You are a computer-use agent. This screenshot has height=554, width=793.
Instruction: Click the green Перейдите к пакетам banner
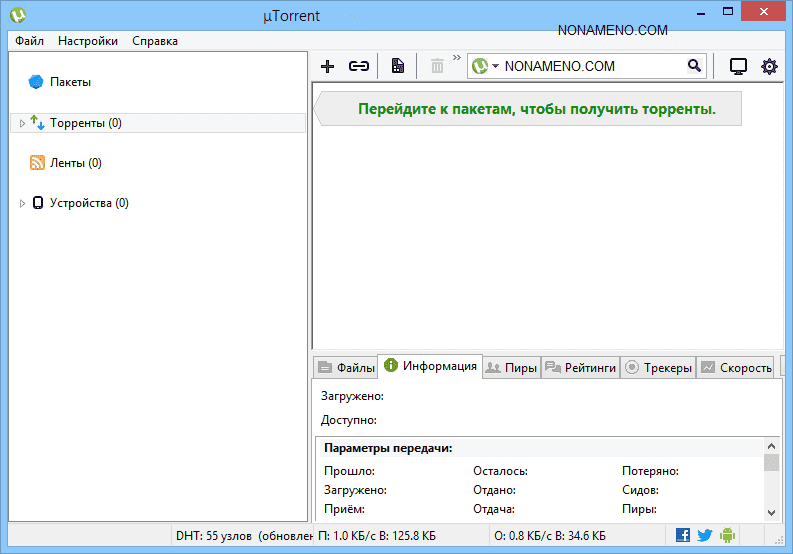536,109
